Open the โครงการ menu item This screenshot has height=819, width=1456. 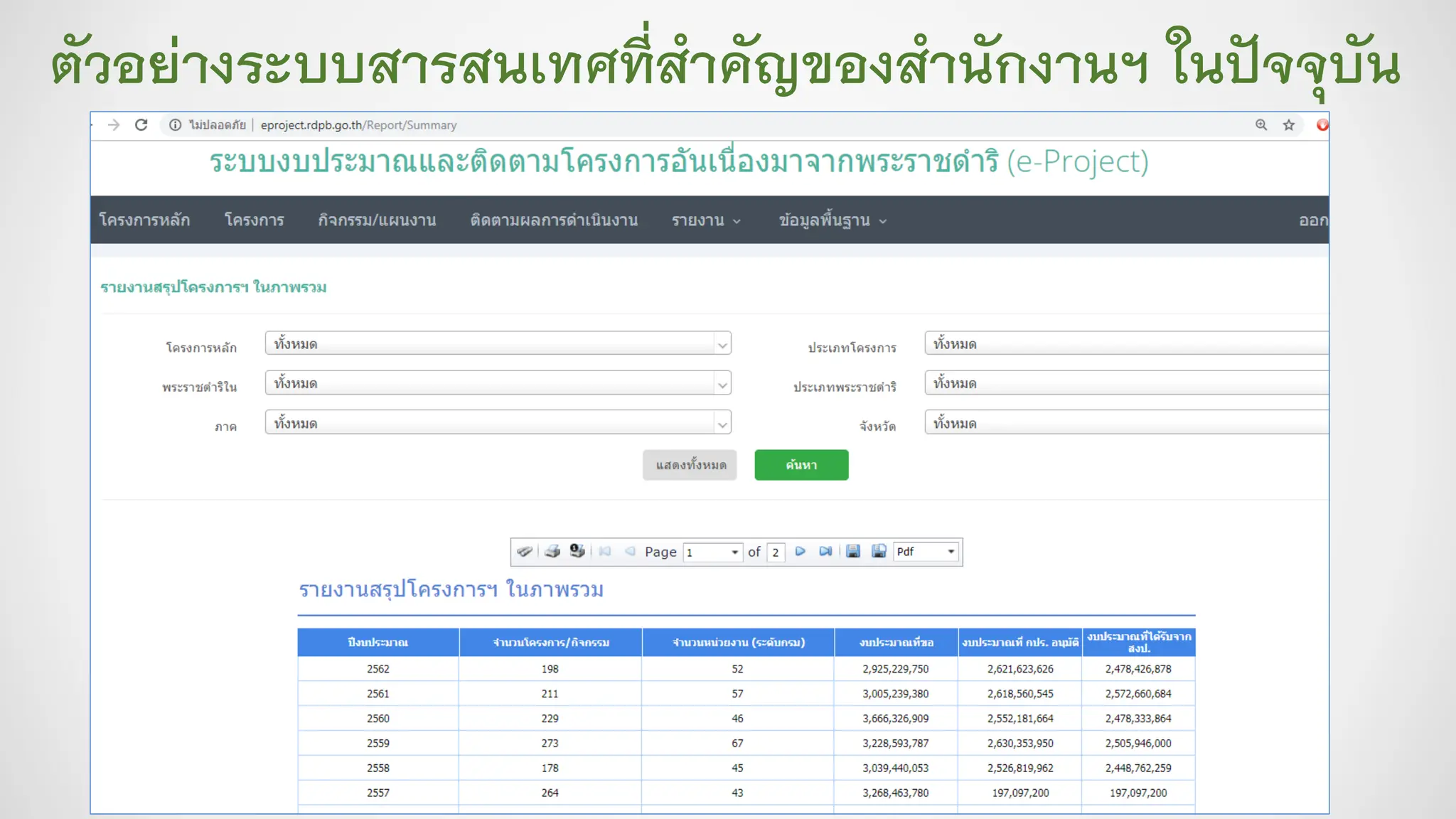255,220
